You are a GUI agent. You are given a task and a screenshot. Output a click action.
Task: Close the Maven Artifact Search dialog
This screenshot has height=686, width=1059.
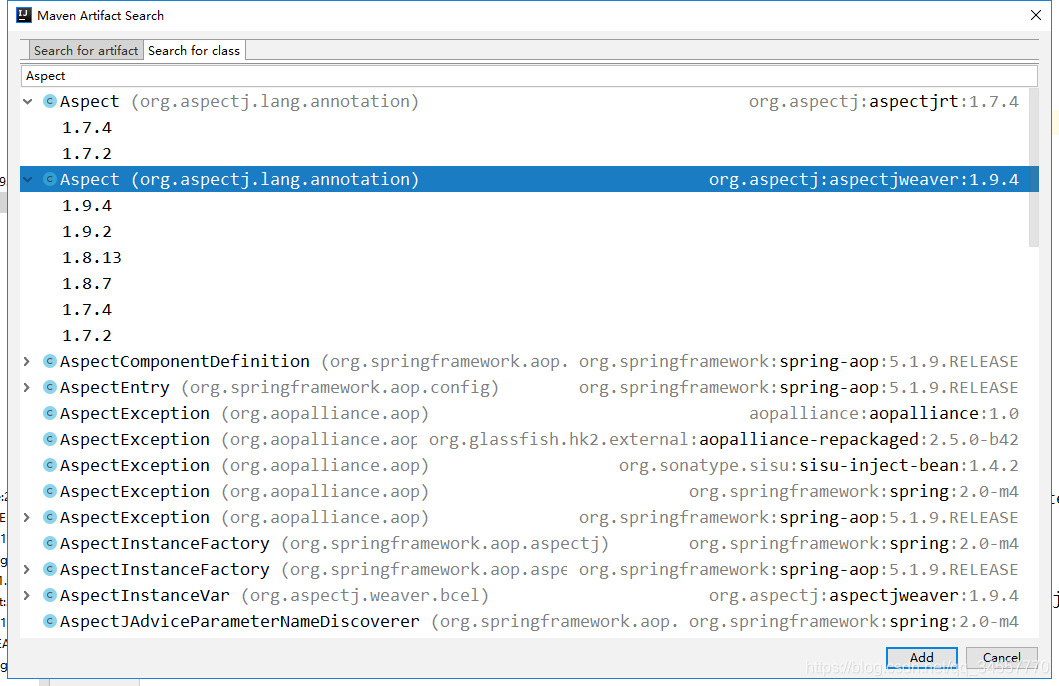[x=1036, y=15]
